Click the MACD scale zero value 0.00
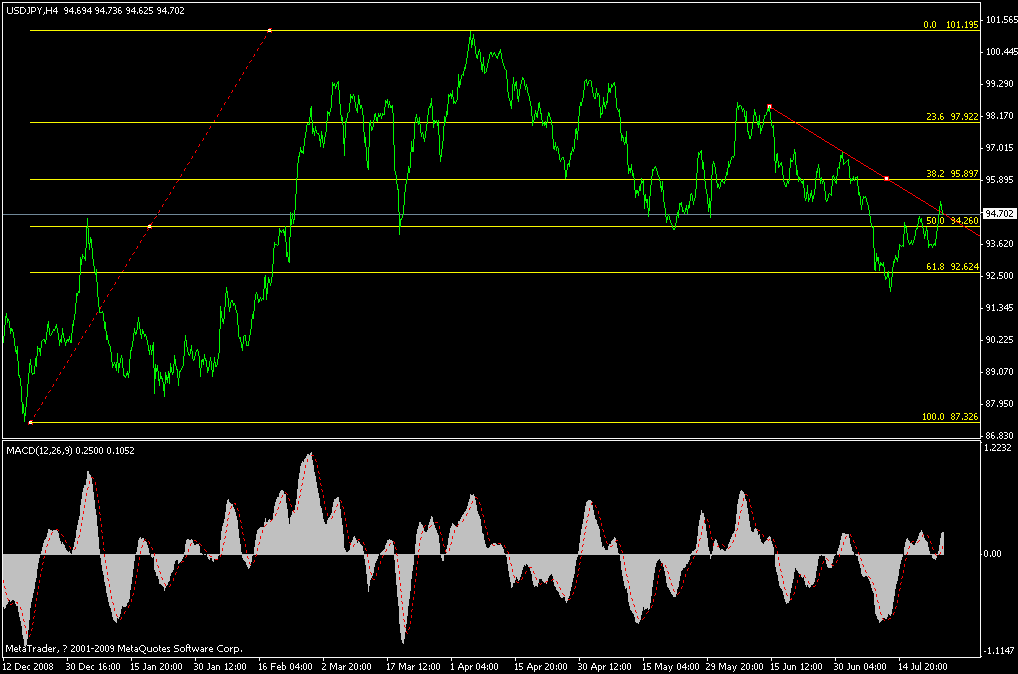This screenshot has width=1018, height=674. click(993, 554)
